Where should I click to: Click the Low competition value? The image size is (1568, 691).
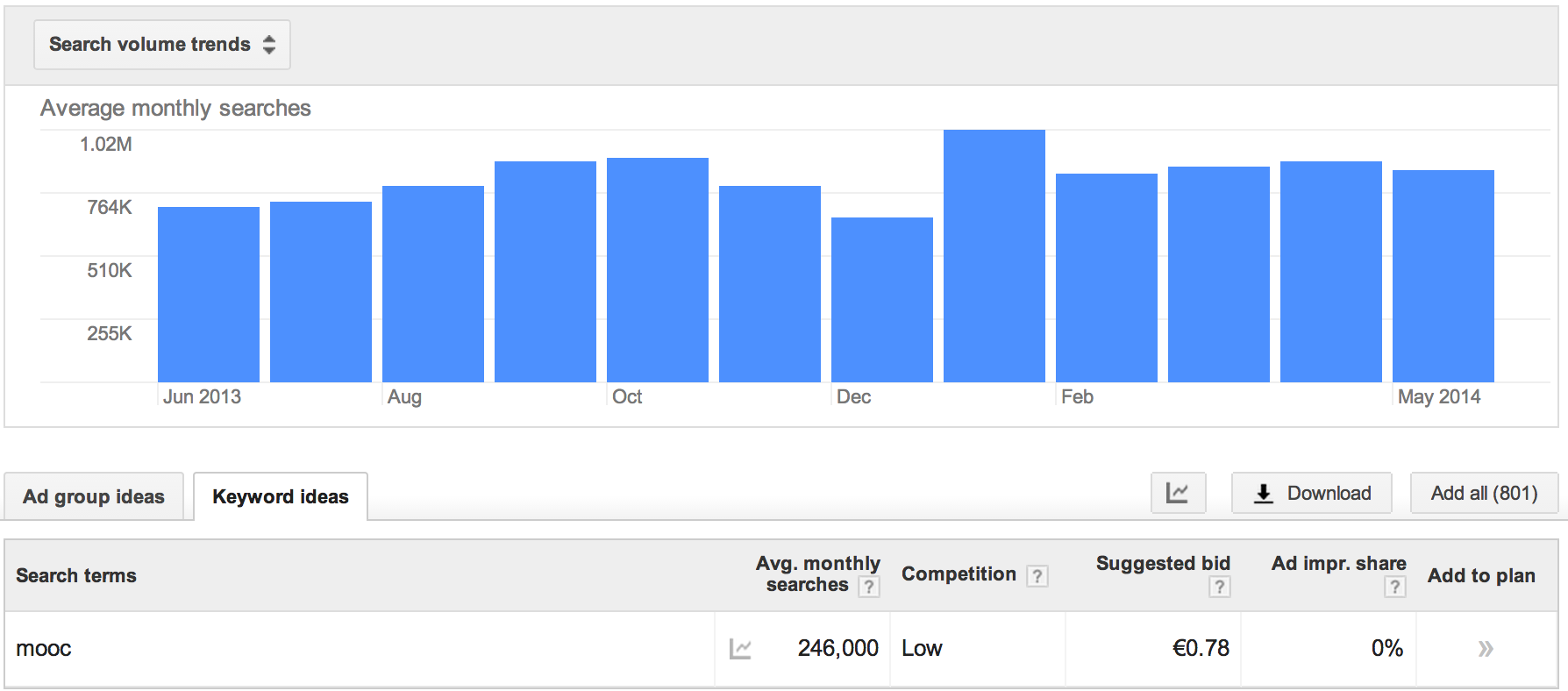(x=922, y=649)
